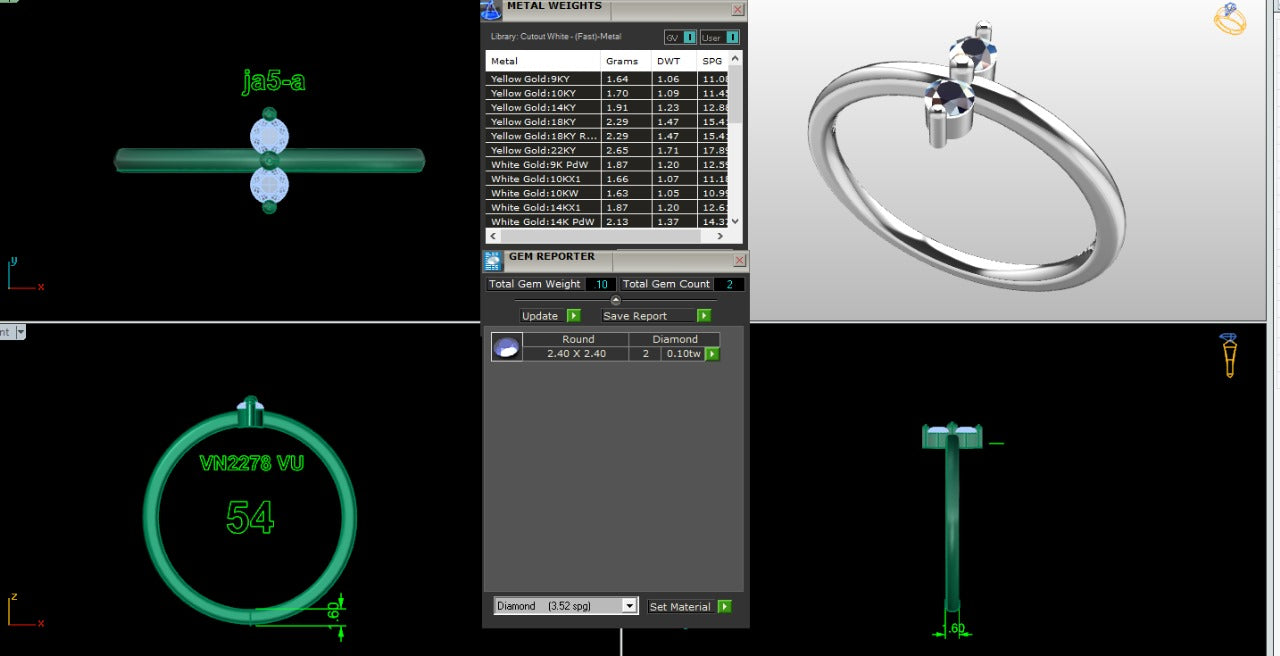The image size is (1280, 656).
Task: Toggle the User switch
Action: click(720, 37)
